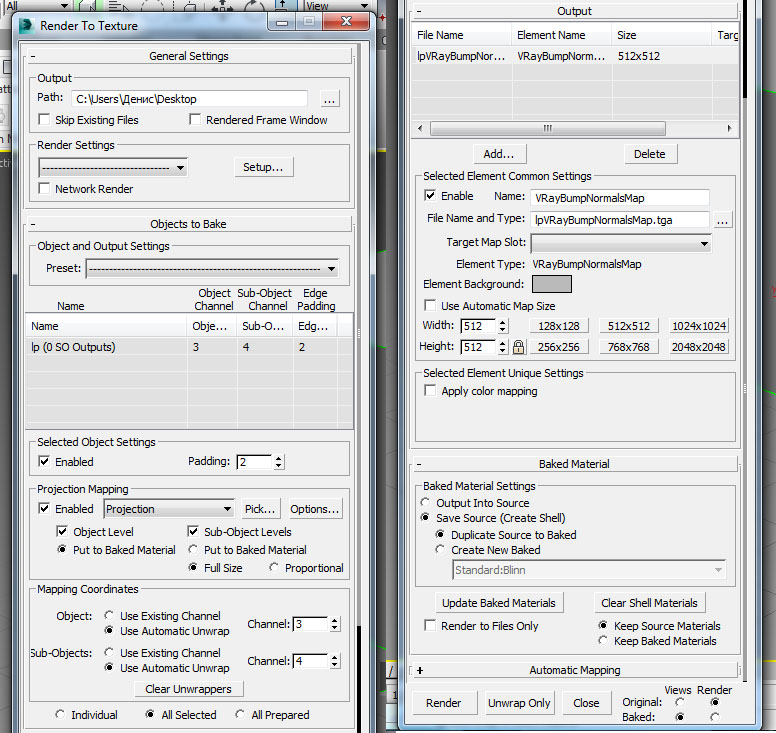Toggle the width/height lock icon
This screenshot has height=733, width=776.
click(x=519, y=347)
